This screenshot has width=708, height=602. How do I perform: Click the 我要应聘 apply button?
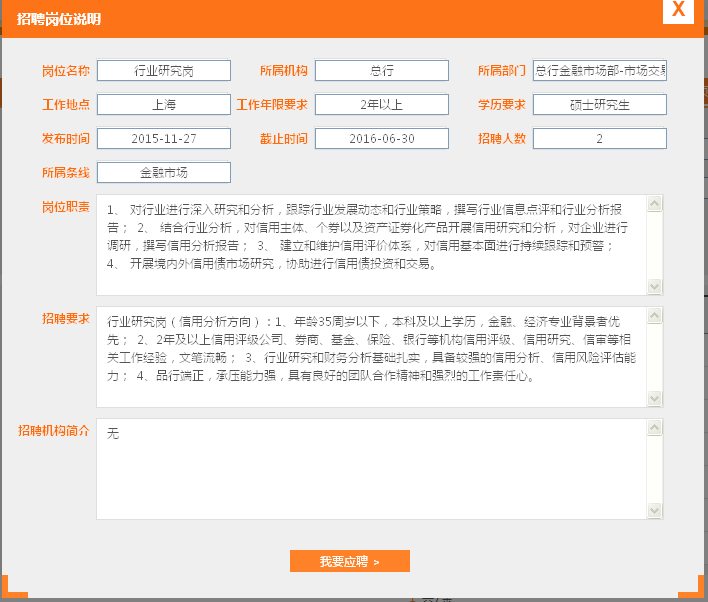(x=350, y=561)
